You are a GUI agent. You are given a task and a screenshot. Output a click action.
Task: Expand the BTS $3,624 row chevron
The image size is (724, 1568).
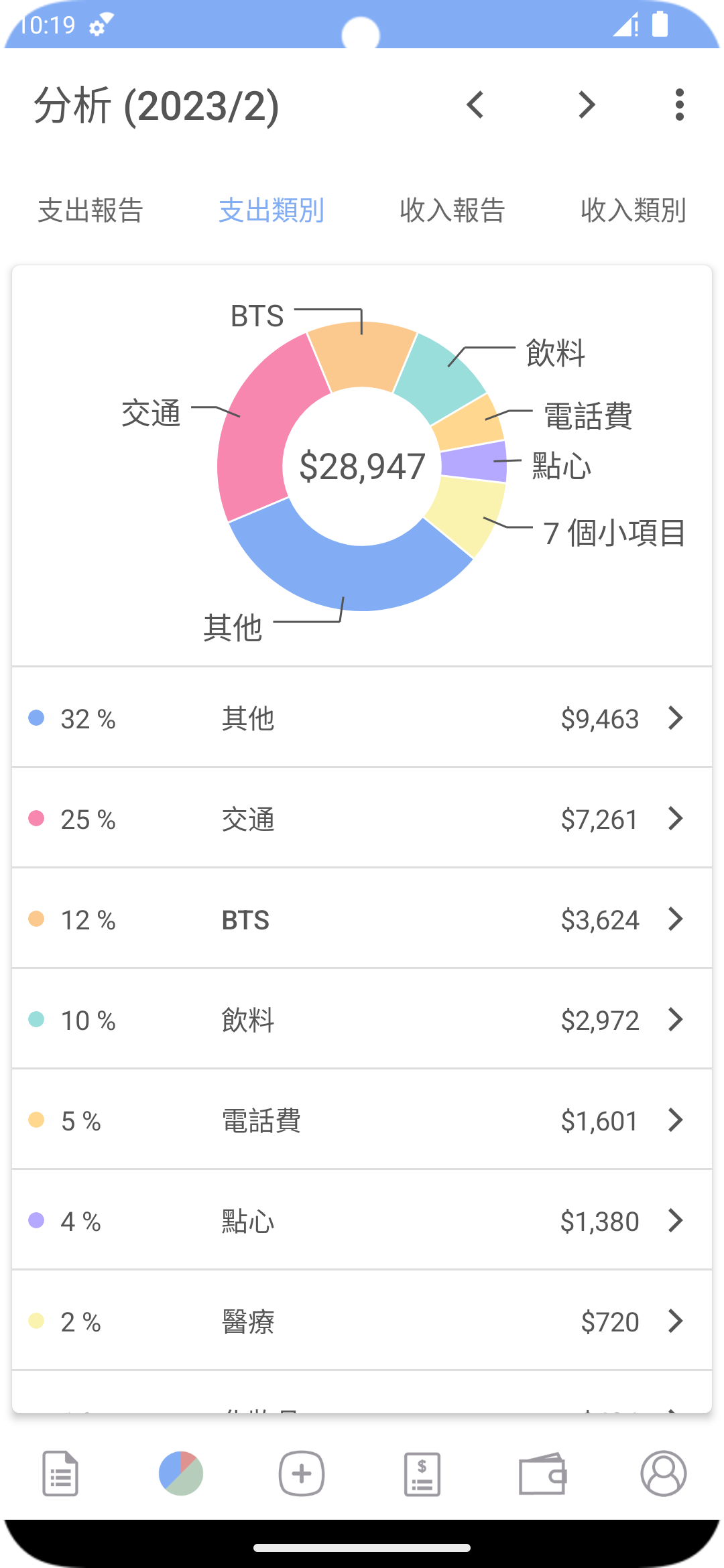click(x=676, y=919)
